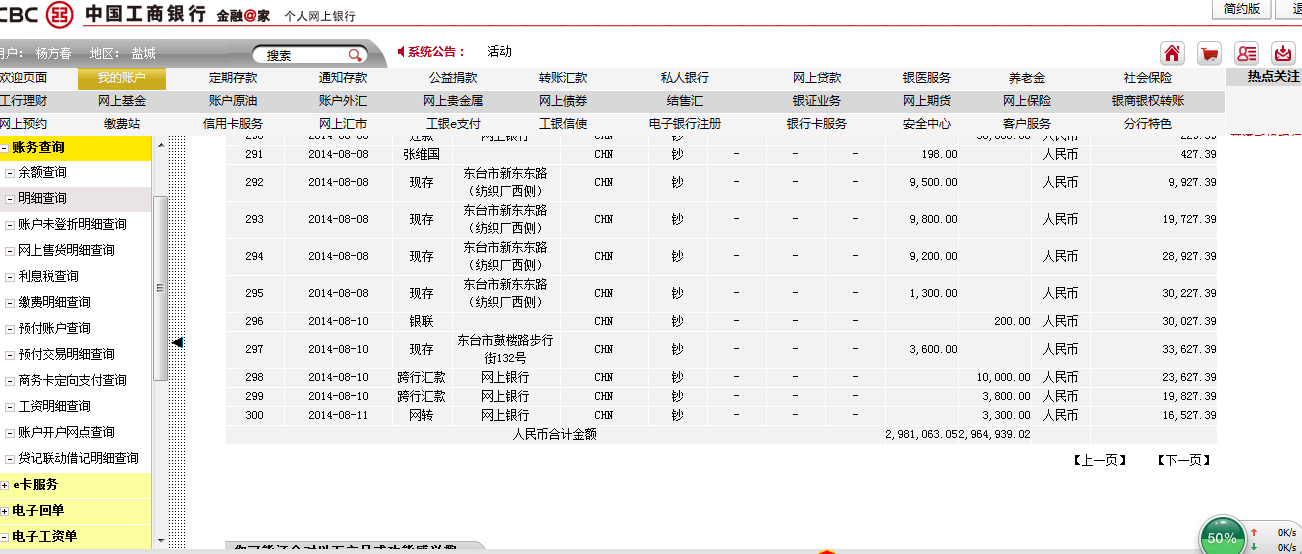Screen dimensions: 1302x554
Task: Select 网上售货明细查询 in the sidebar
Action: [66, 251]
